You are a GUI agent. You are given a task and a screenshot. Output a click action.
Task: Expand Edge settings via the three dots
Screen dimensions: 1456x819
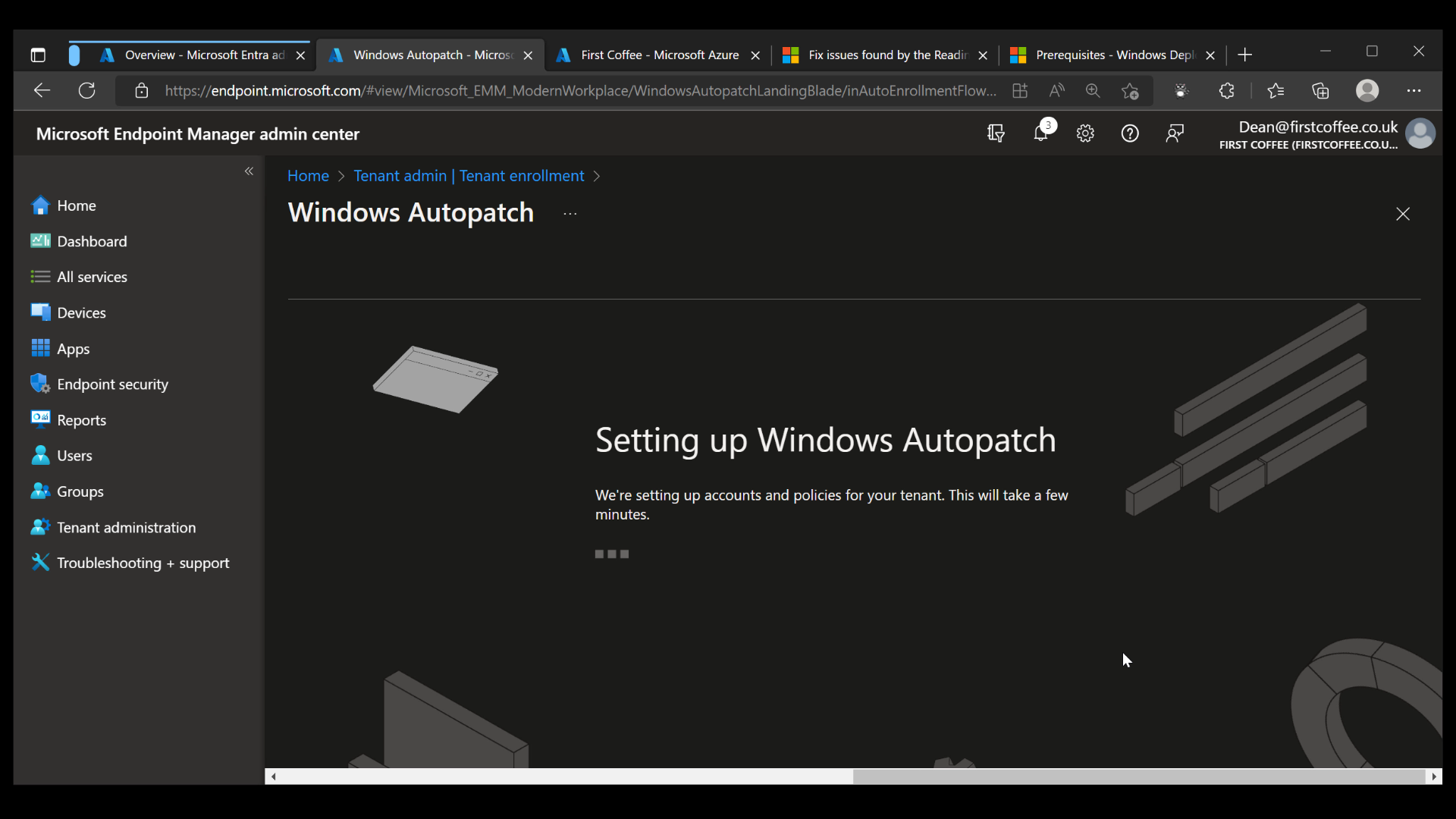1414,90
